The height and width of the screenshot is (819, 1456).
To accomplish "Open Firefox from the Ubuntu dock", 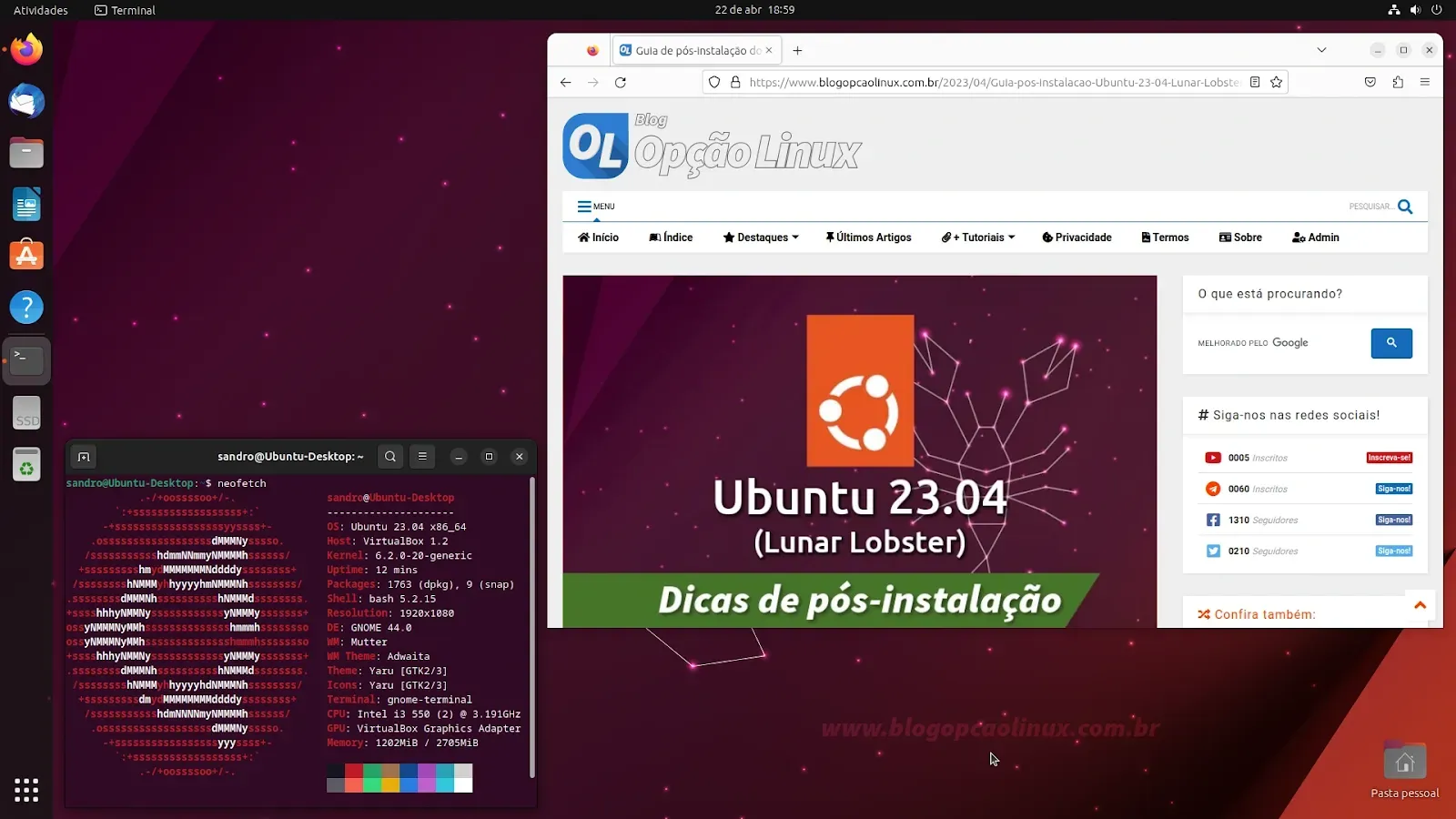I will click(x=26, y=49).
